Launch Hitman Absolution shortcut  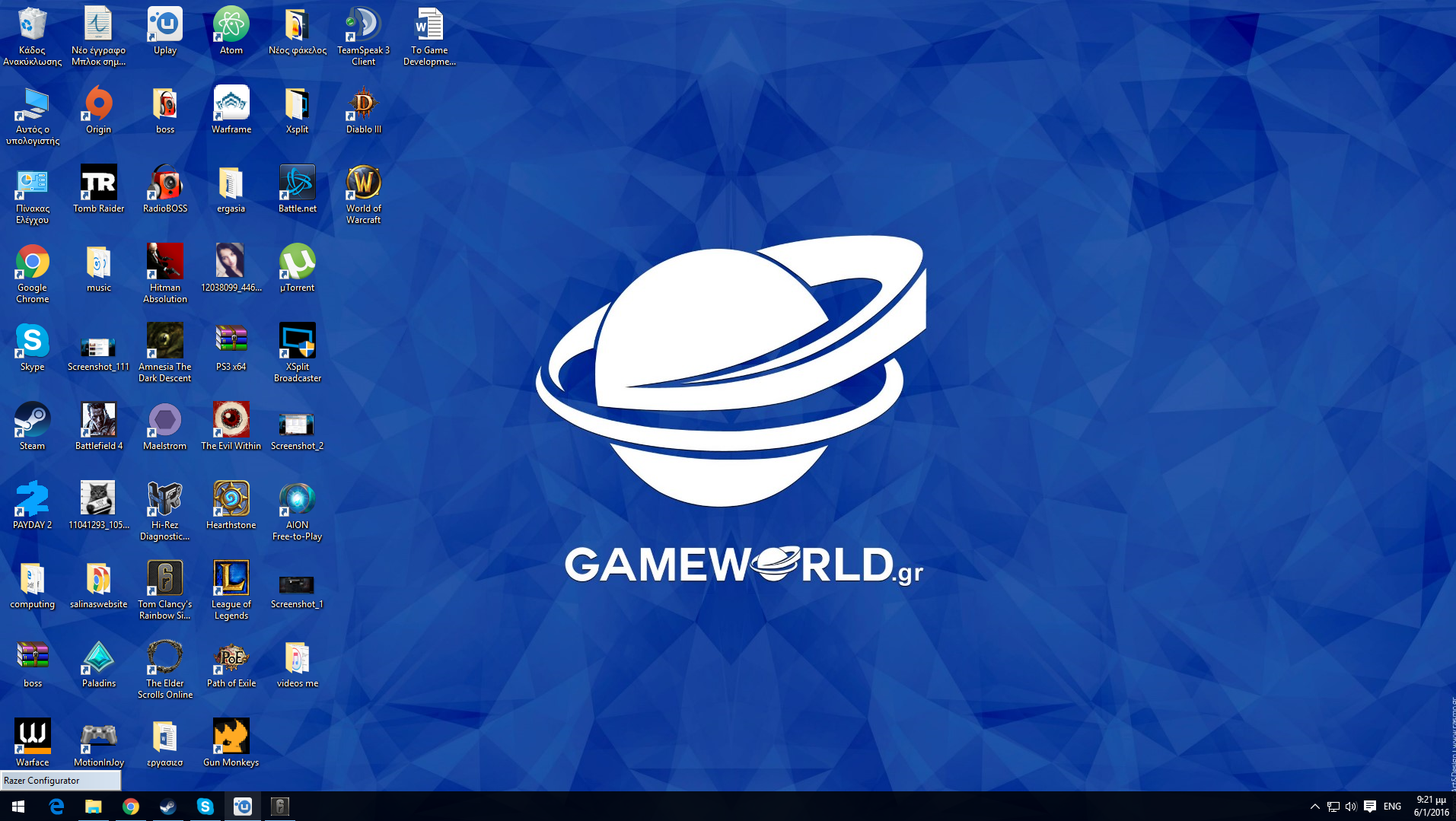164,273
